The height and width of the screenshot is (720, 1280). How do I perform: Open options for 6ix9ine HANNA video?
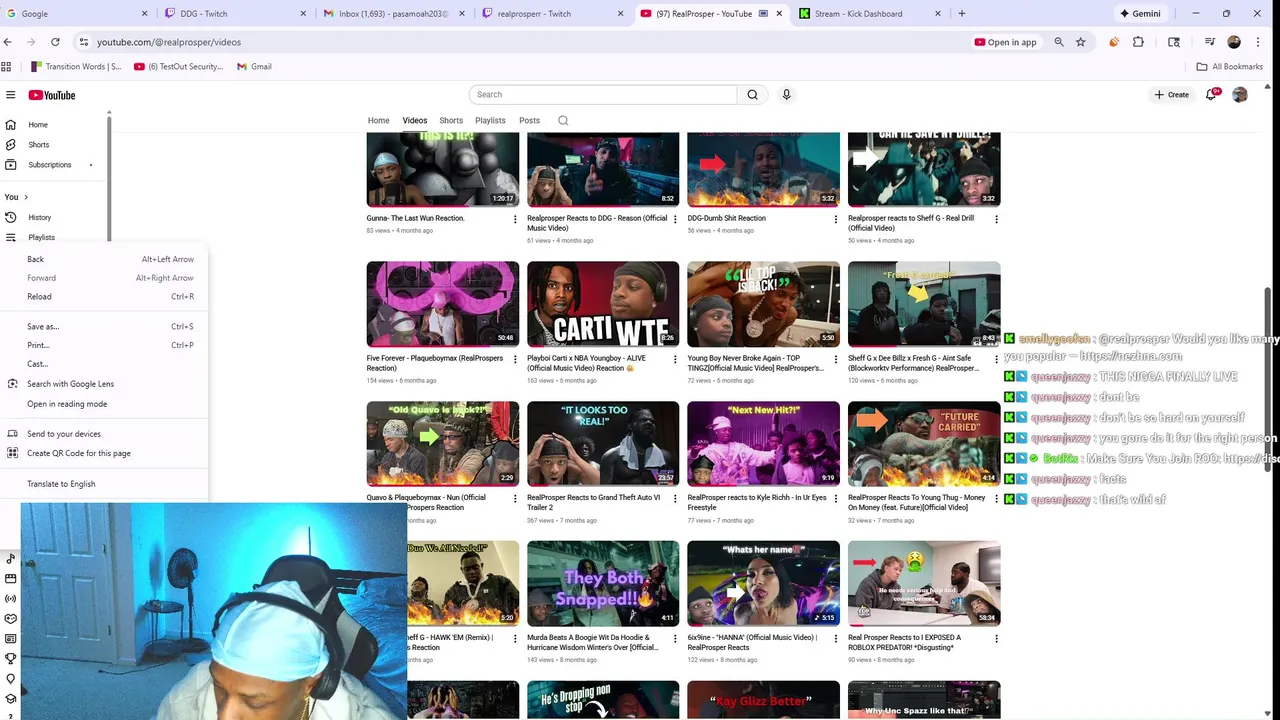pos(836,638)
